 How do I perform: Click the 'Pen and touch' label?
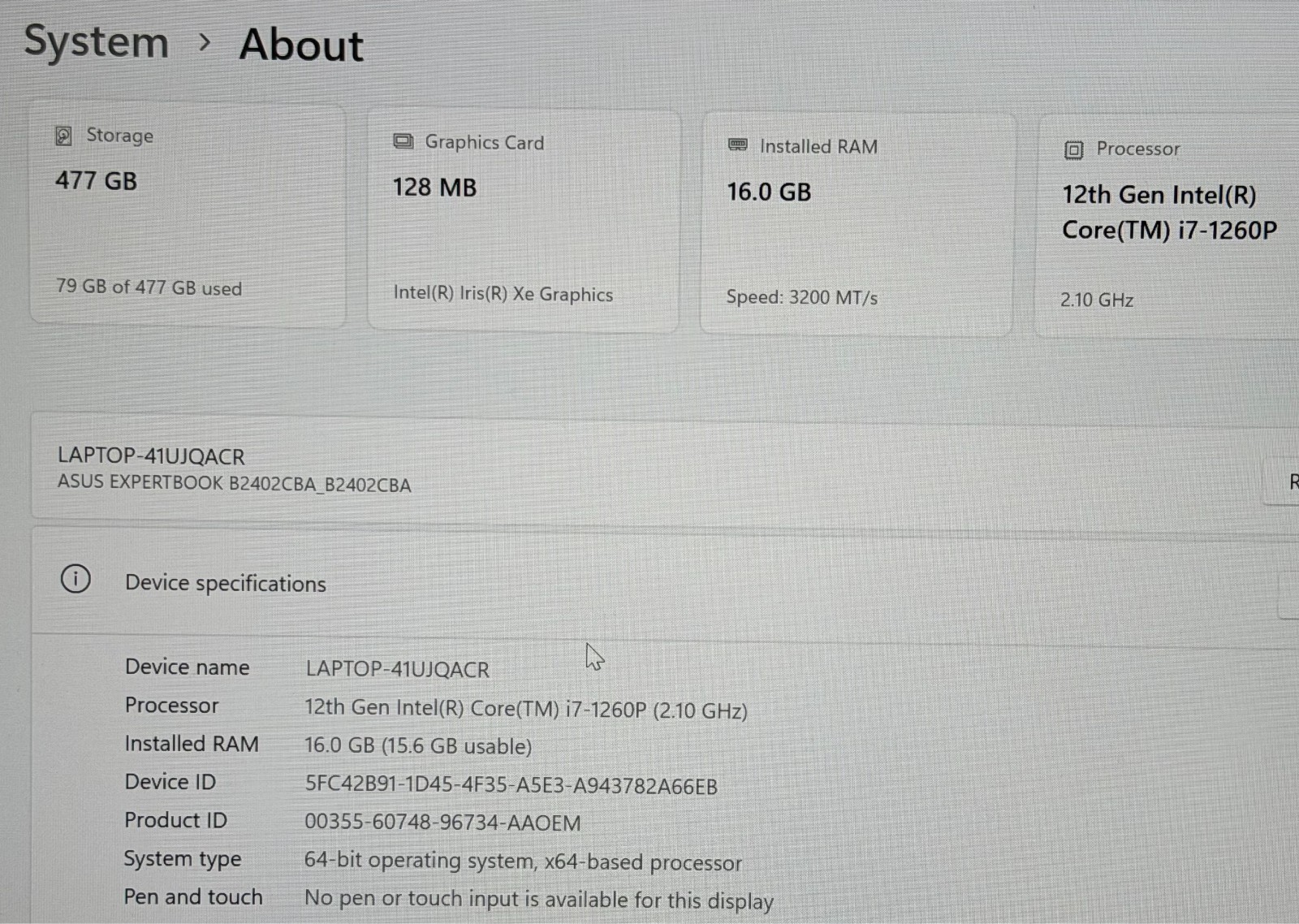(193, 896)
